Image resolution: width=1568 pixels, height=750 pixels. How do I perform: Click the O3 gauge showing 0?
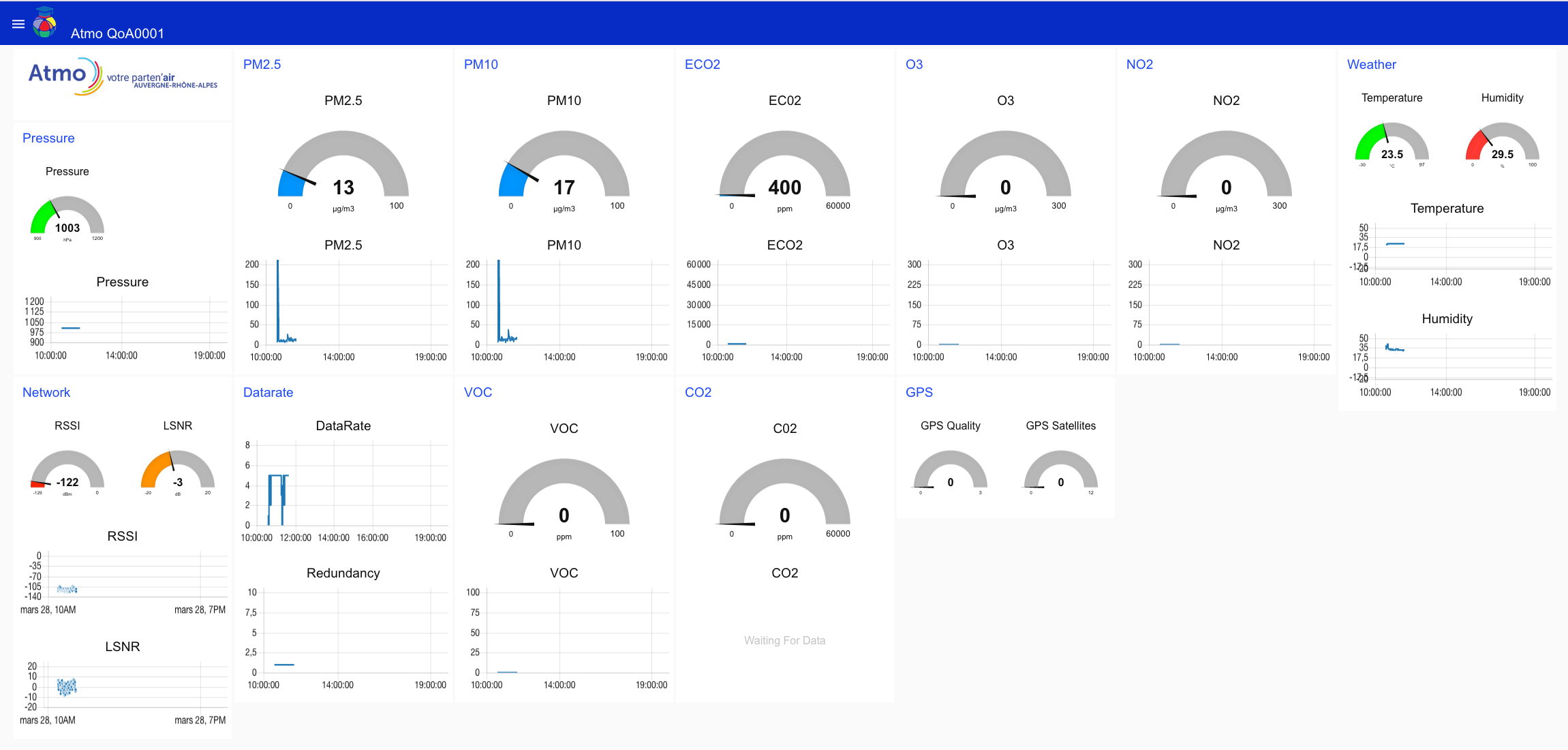(x=1006, y=171)
